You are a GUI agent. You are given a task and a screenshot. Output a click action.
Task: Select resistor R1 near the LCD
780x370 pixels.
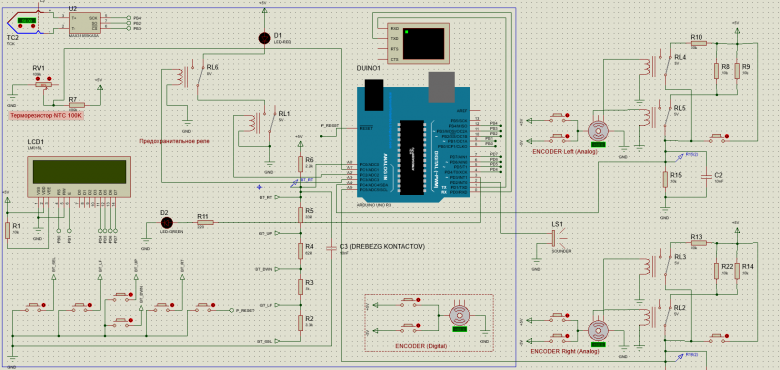(7, 231)
